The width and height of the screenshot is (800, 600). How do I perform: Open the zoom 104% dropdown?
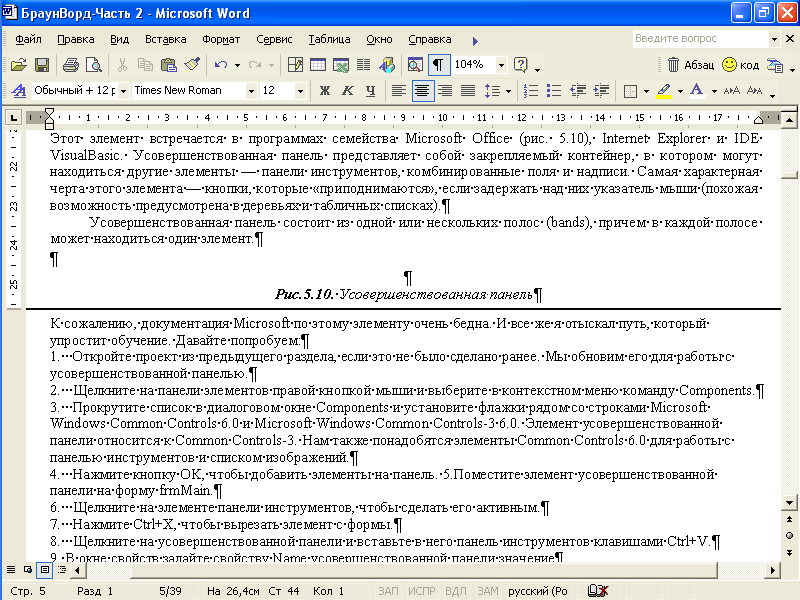point(502,65)
